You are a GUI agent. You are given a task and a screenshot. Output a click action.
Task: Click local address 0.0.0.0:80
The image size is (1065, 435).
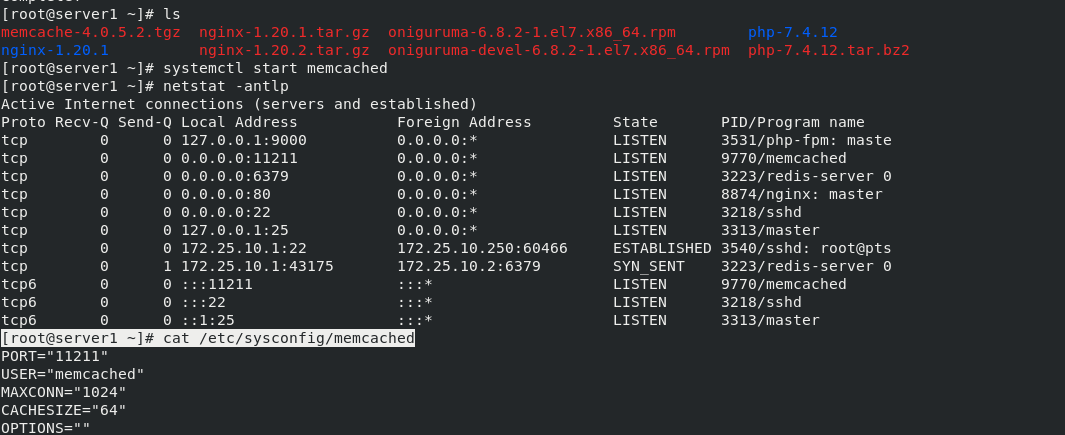tap(225, 194)
